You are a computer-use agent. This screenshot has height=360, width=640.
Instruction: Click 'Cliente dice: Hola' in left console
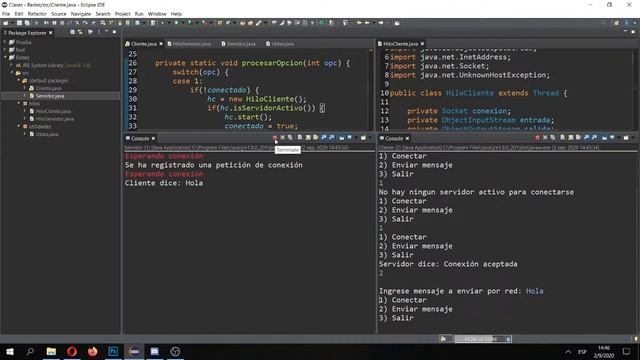(x=164, y=183)
